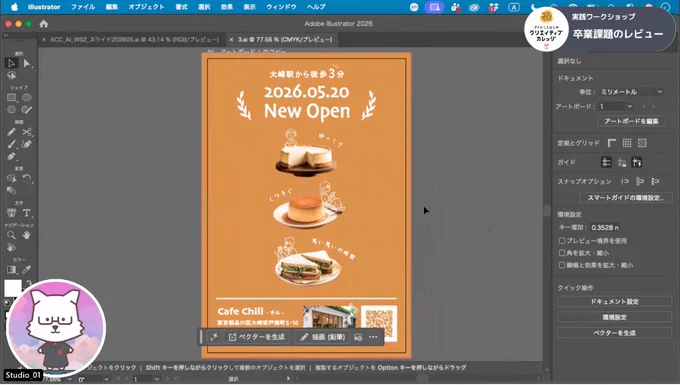Open the オブジェクト menu
This screenshot has height=385, width=680.
pos(146,7)
